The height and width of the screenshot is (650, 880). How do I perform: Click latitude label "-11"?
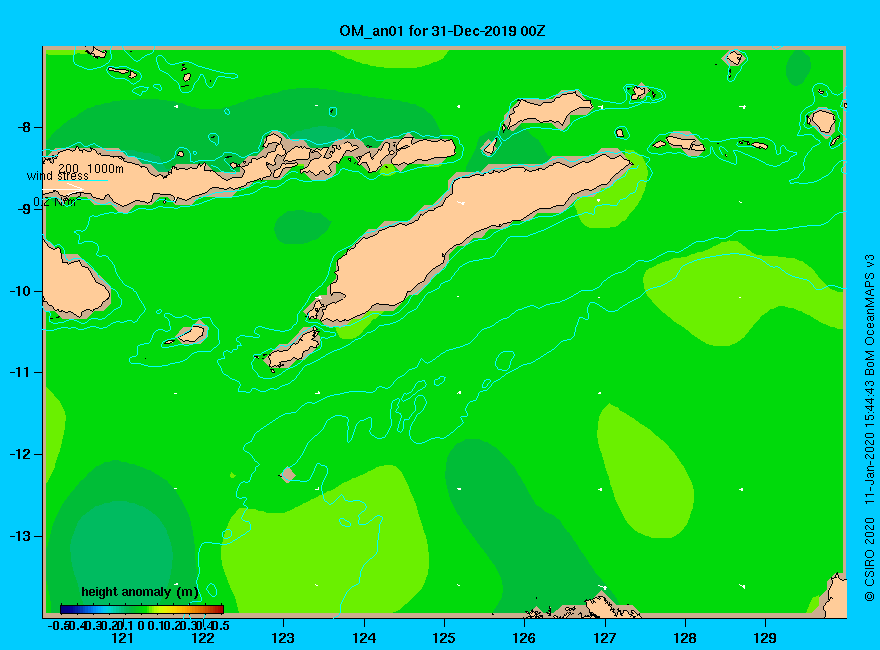(20, 373)
